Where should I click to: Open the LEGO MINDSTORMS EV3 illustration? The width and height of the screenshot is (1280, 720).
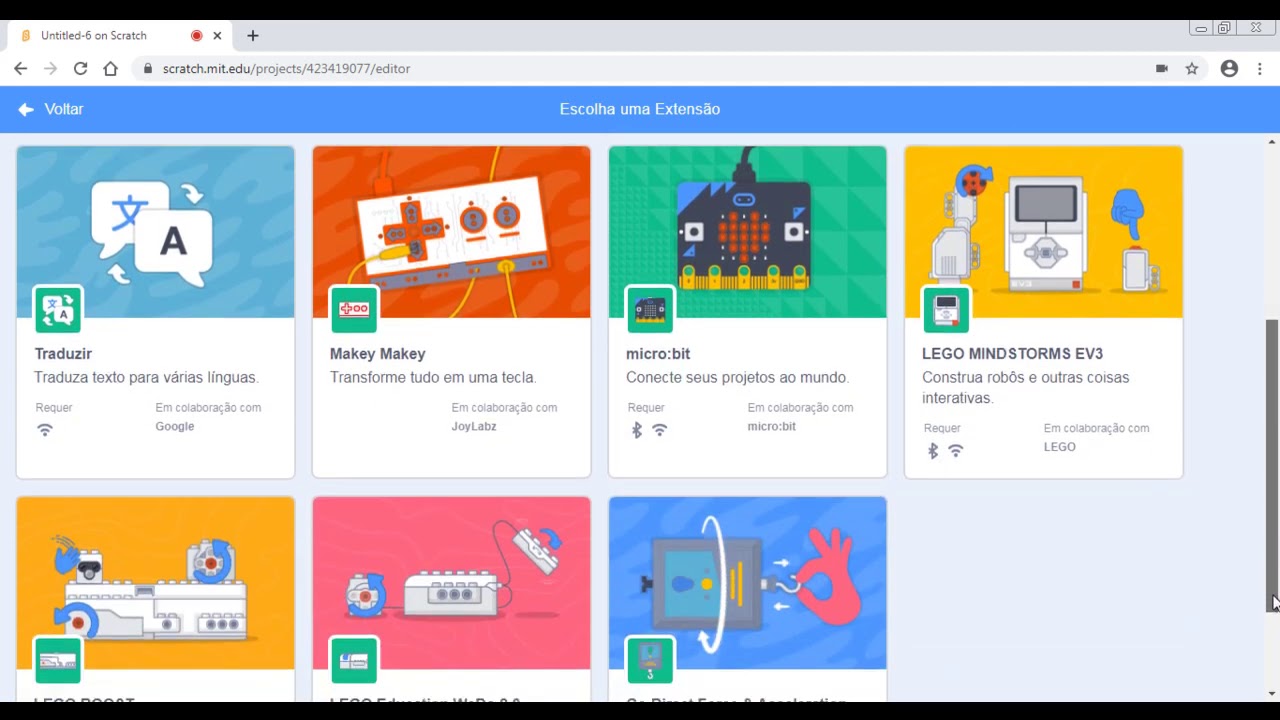[1044, 232]
